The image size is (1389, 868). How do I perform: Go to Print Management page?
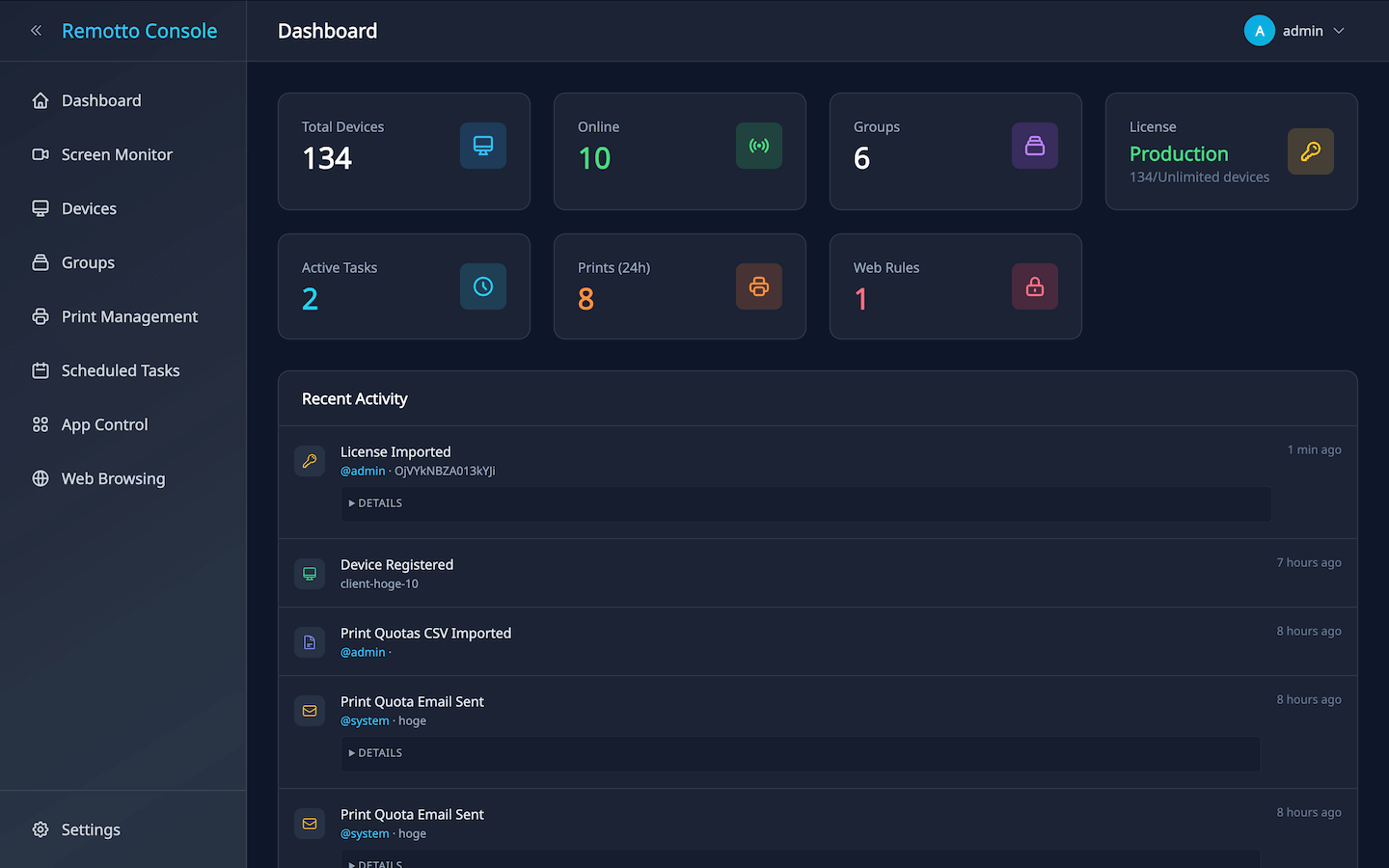point(129,316)
